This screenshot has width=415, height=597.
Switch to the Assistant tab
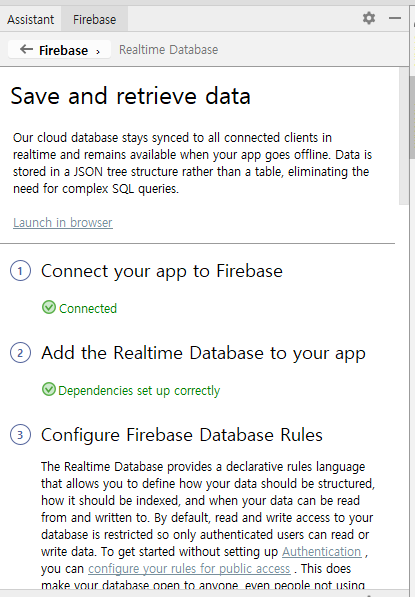tap(30, 19)
